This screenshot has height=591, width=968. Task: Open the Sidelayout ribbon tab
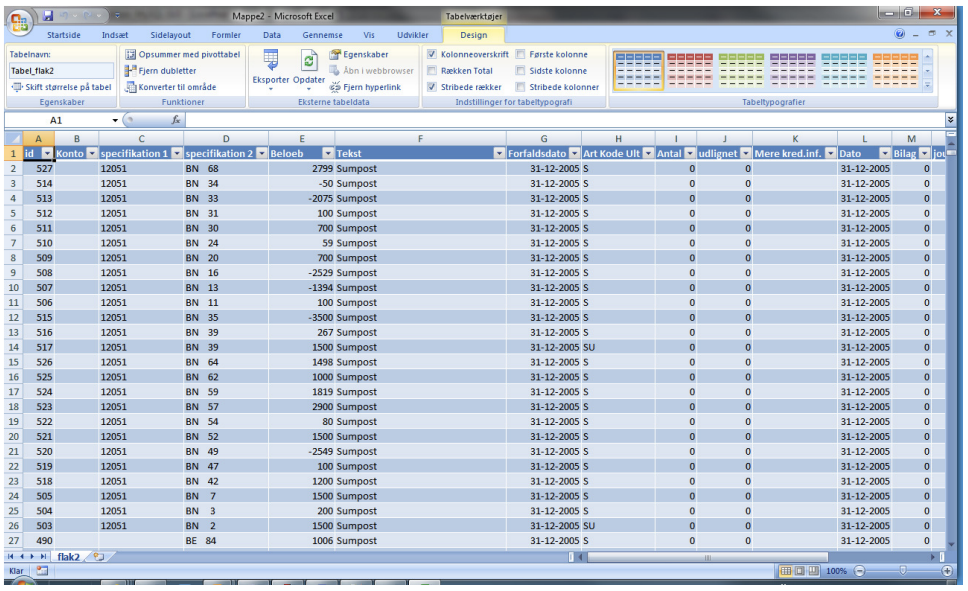pos(170,35)
